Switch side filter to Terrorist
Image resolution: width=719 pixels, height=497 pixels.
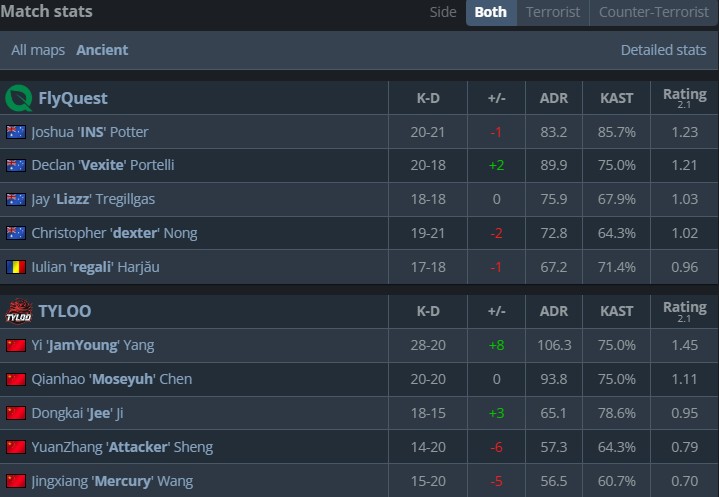pos(552,12)
